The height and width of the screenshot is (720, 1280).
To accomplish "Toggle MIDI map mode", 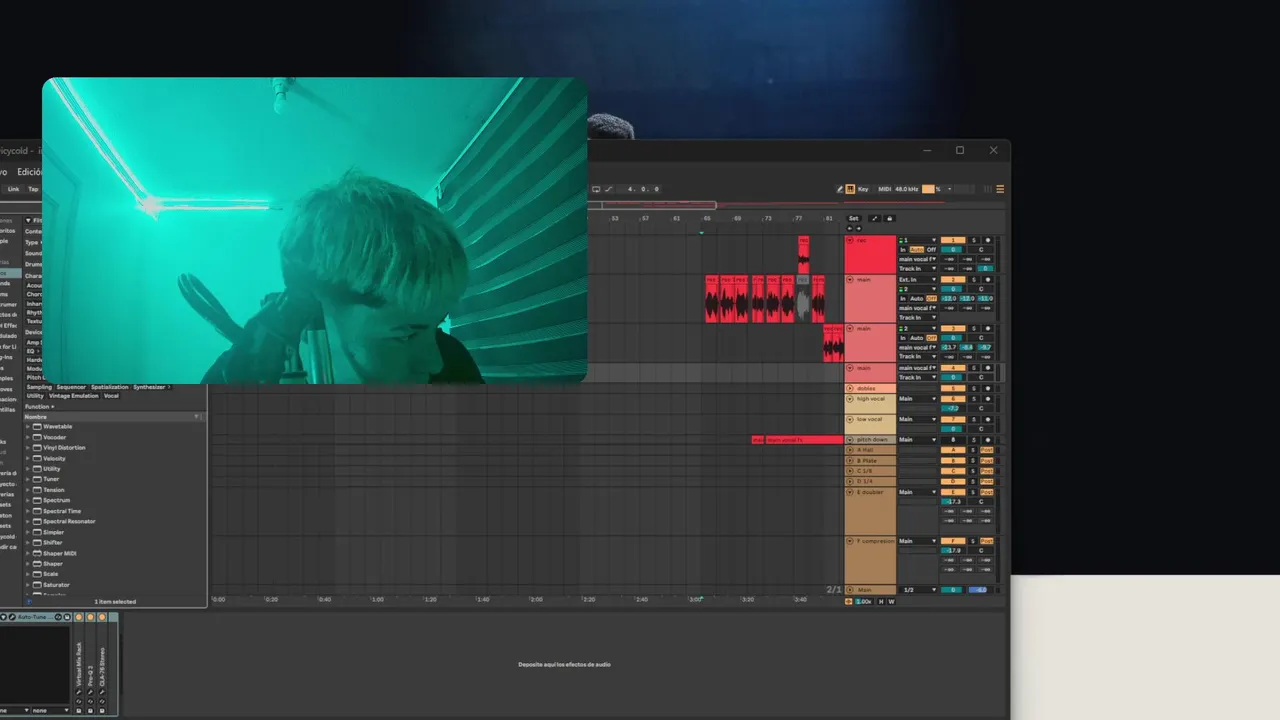I will coord(884,189).
